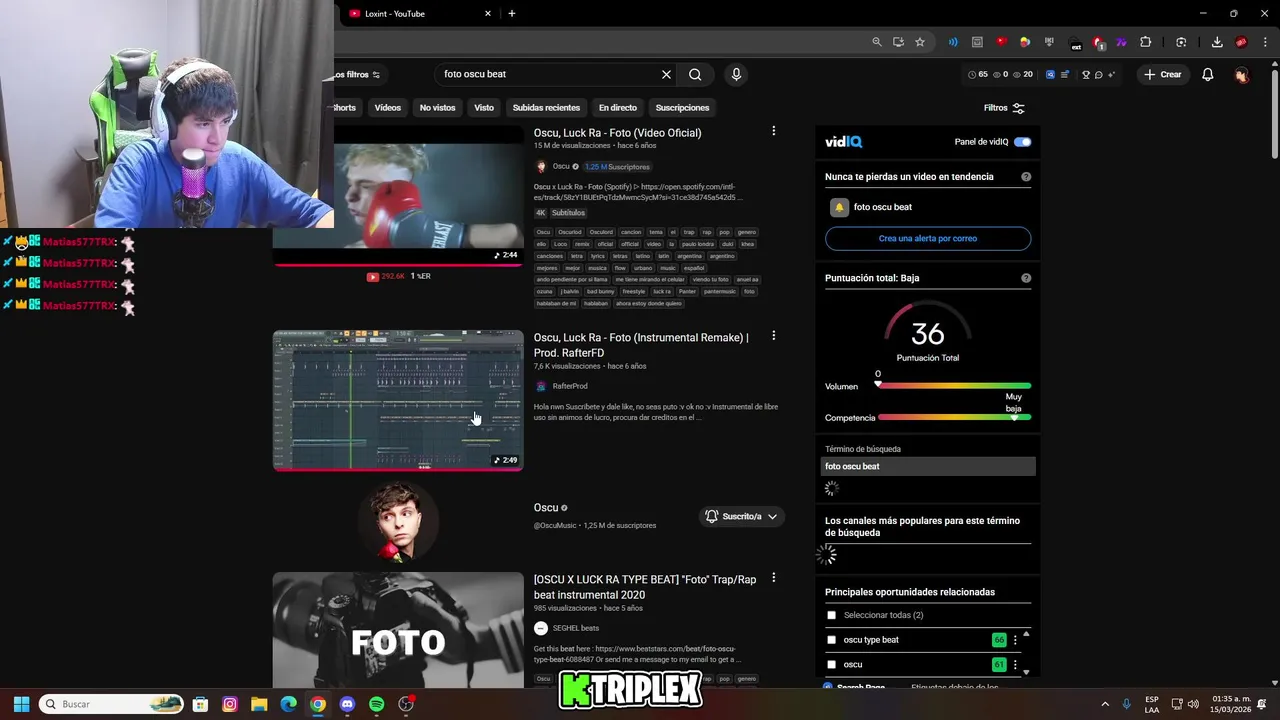Open Instagram from the taskbar
The width and height of the screenshot is (1280, 720).
pos(230,704)
